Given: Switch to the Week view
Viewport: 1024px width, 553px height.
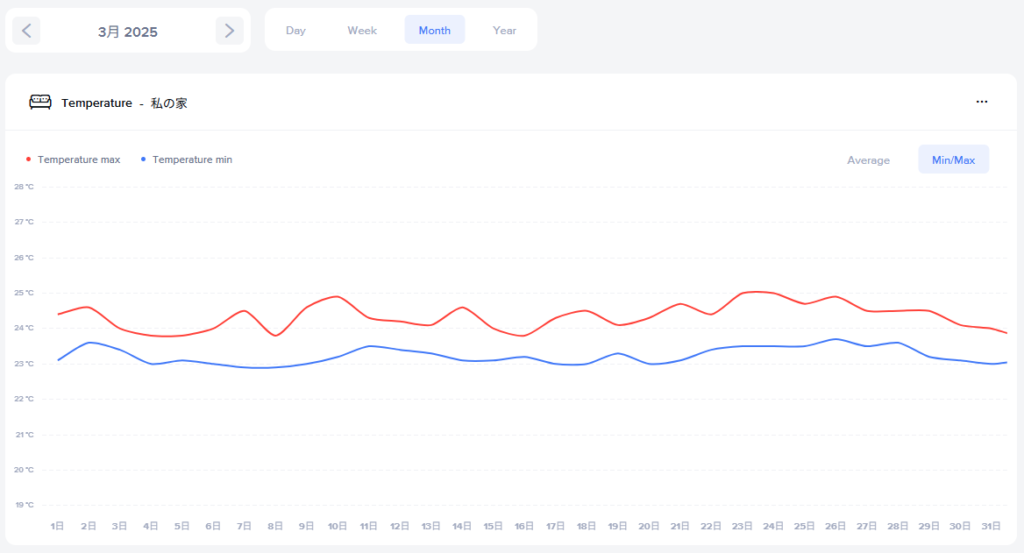Looking at the screenshot, I should pyautogui.click(x=362, y=30).
